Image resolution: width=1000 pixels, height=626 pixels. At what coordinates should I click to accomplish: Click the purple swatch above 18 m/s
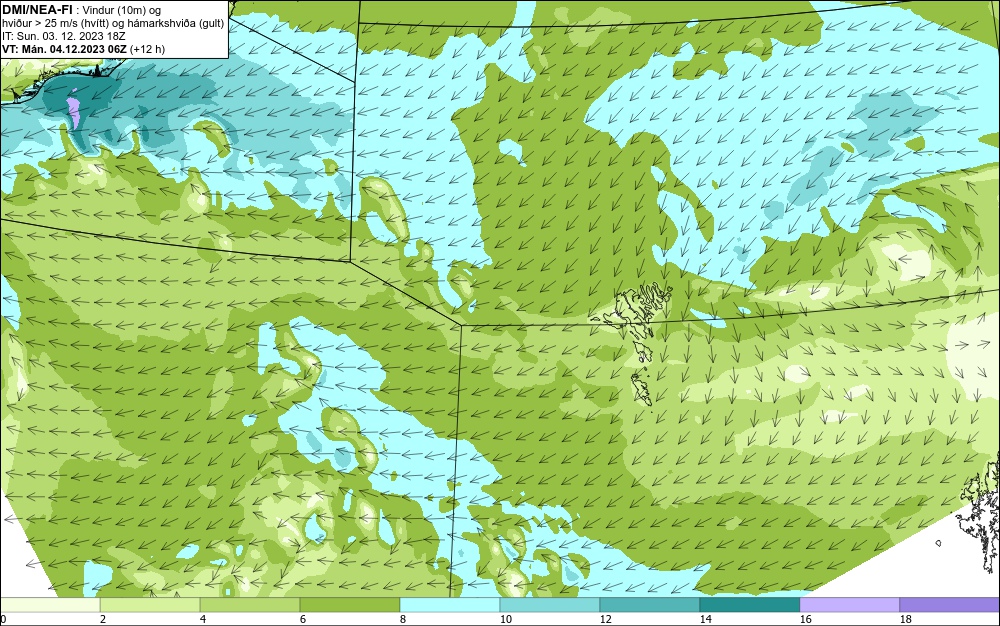(x=950, y=605)
